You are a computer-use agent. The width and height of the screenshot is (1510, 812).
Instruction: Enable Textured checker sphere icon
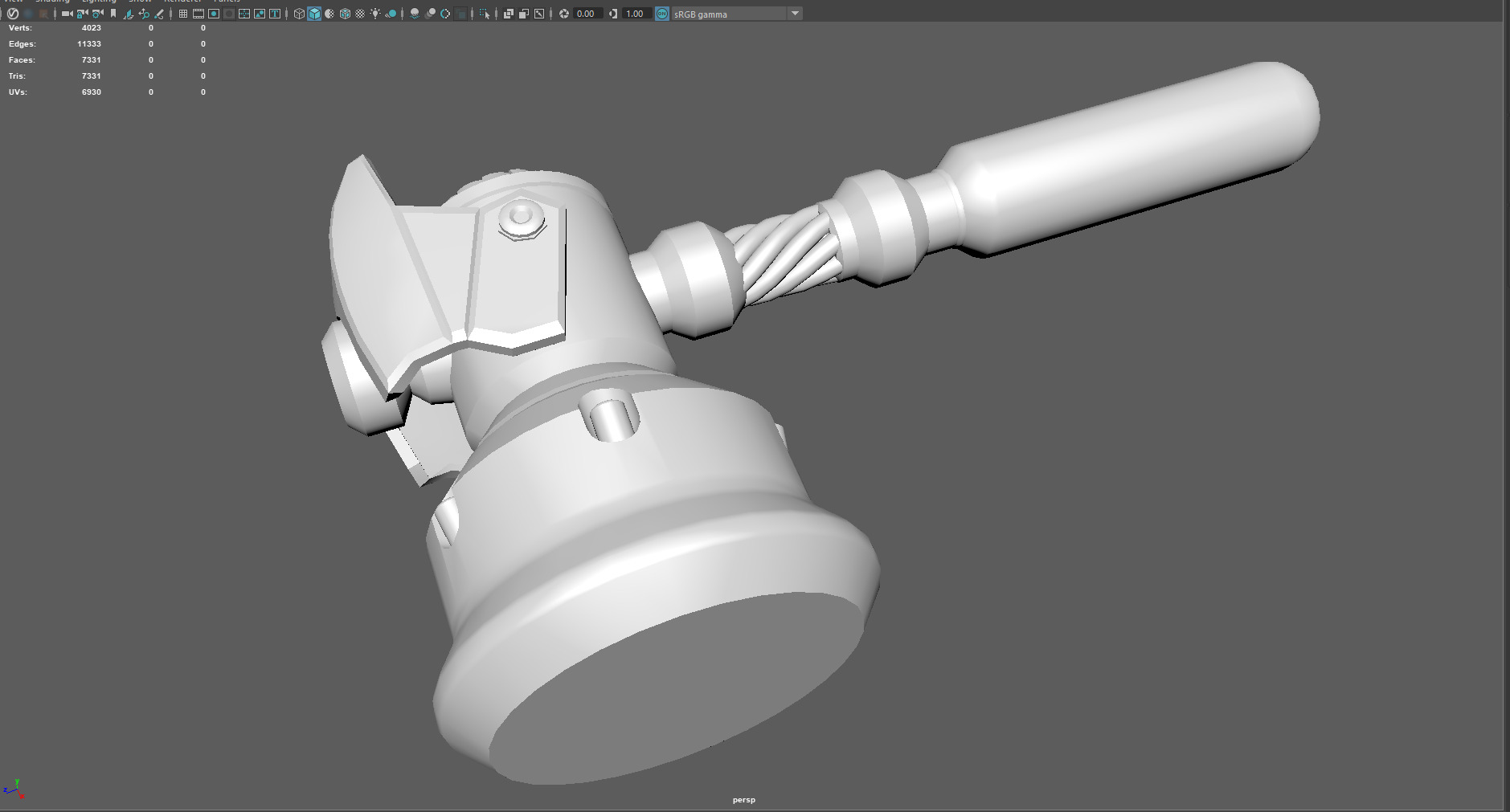tap(360, 14)
